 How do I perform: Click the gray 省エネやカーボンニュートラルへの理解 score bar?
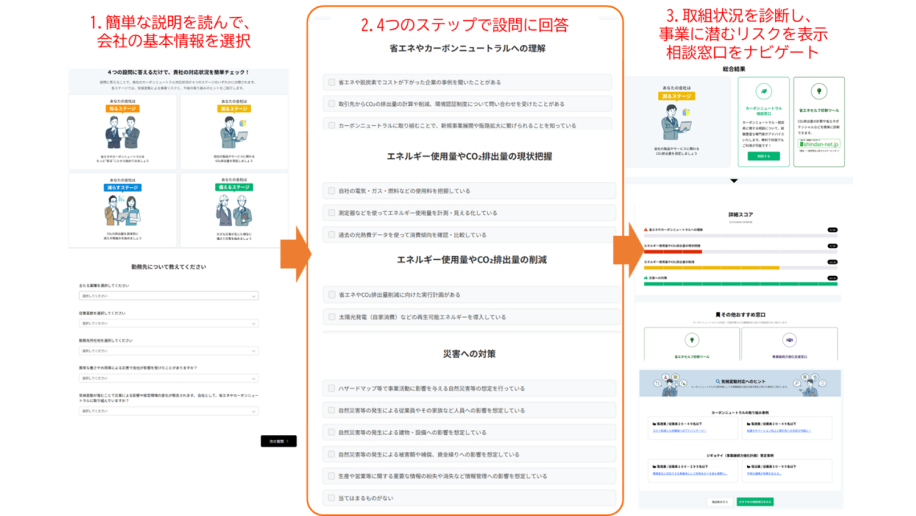(741, 236)
